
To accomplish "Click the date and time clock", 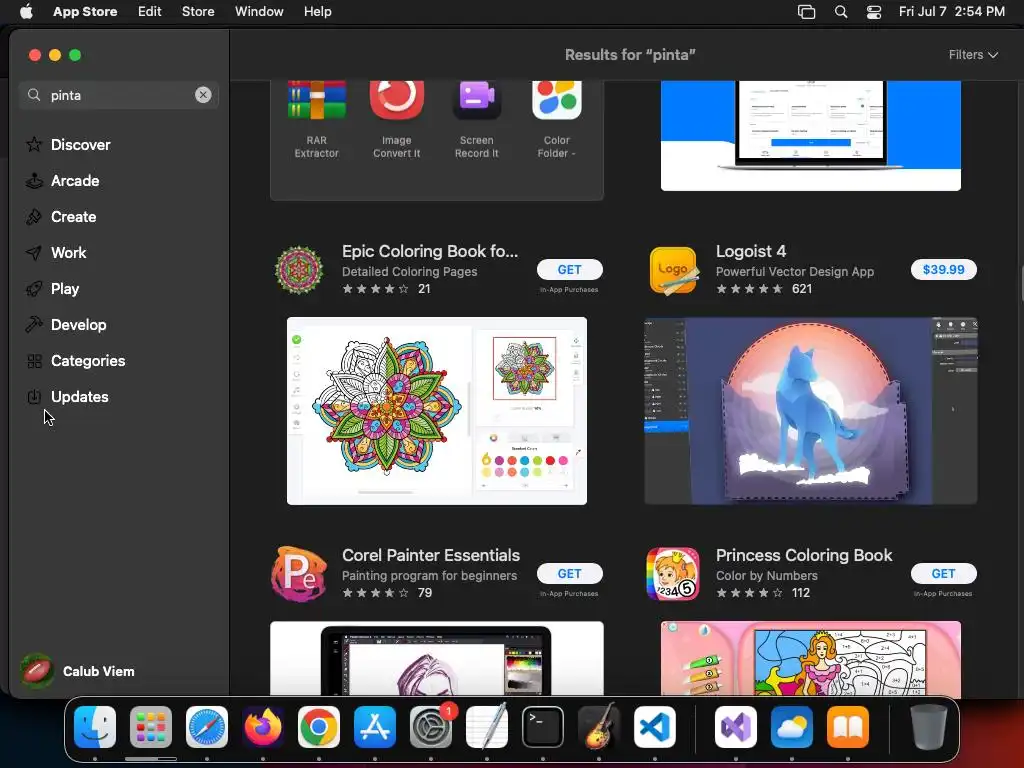I will 952,12.
